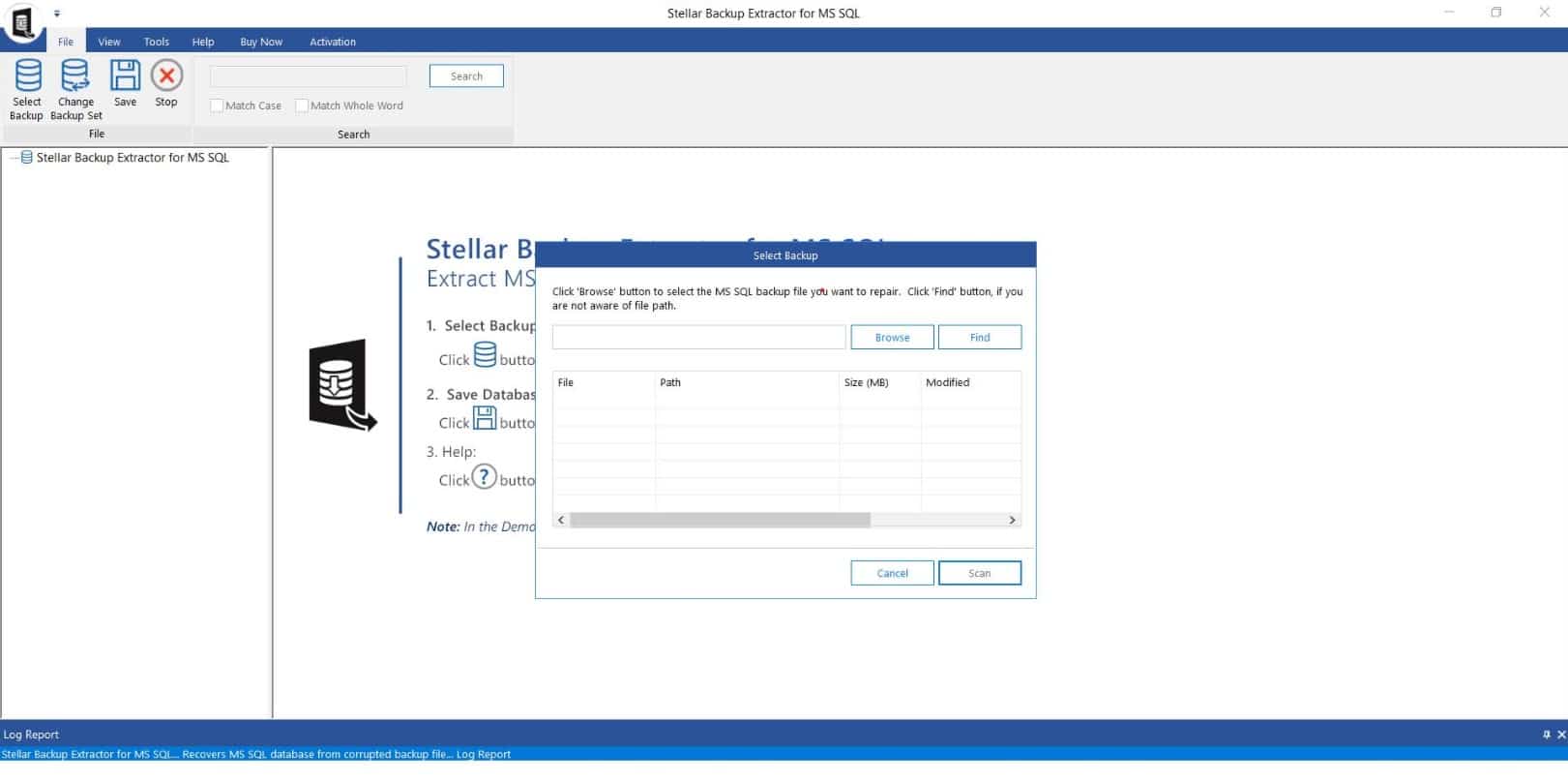The image size is (1568, 781).
Task: Click the large backup extractor logo graphic
Action: (342, 384)
